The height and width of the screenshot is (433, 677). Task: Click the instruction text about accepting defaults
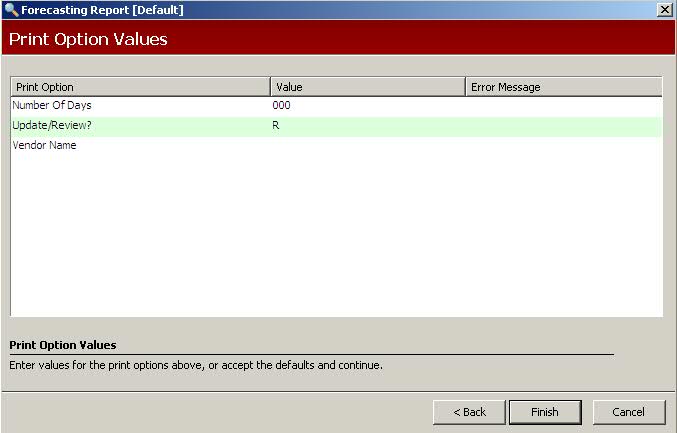196,365
